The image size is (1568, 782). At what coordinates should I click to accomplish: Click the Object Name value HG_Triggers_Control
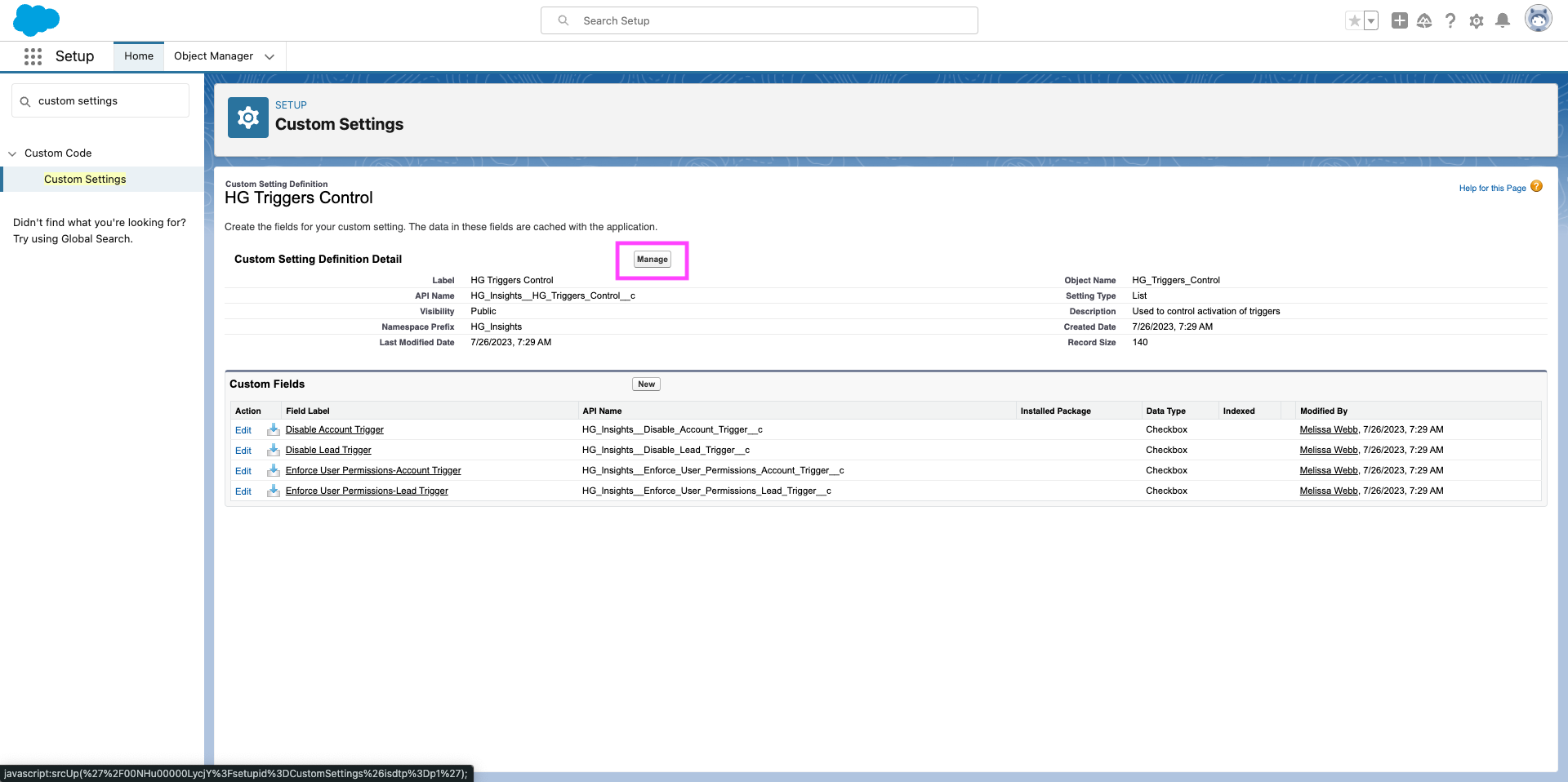pyautogui.click(x=1176, y=281)
